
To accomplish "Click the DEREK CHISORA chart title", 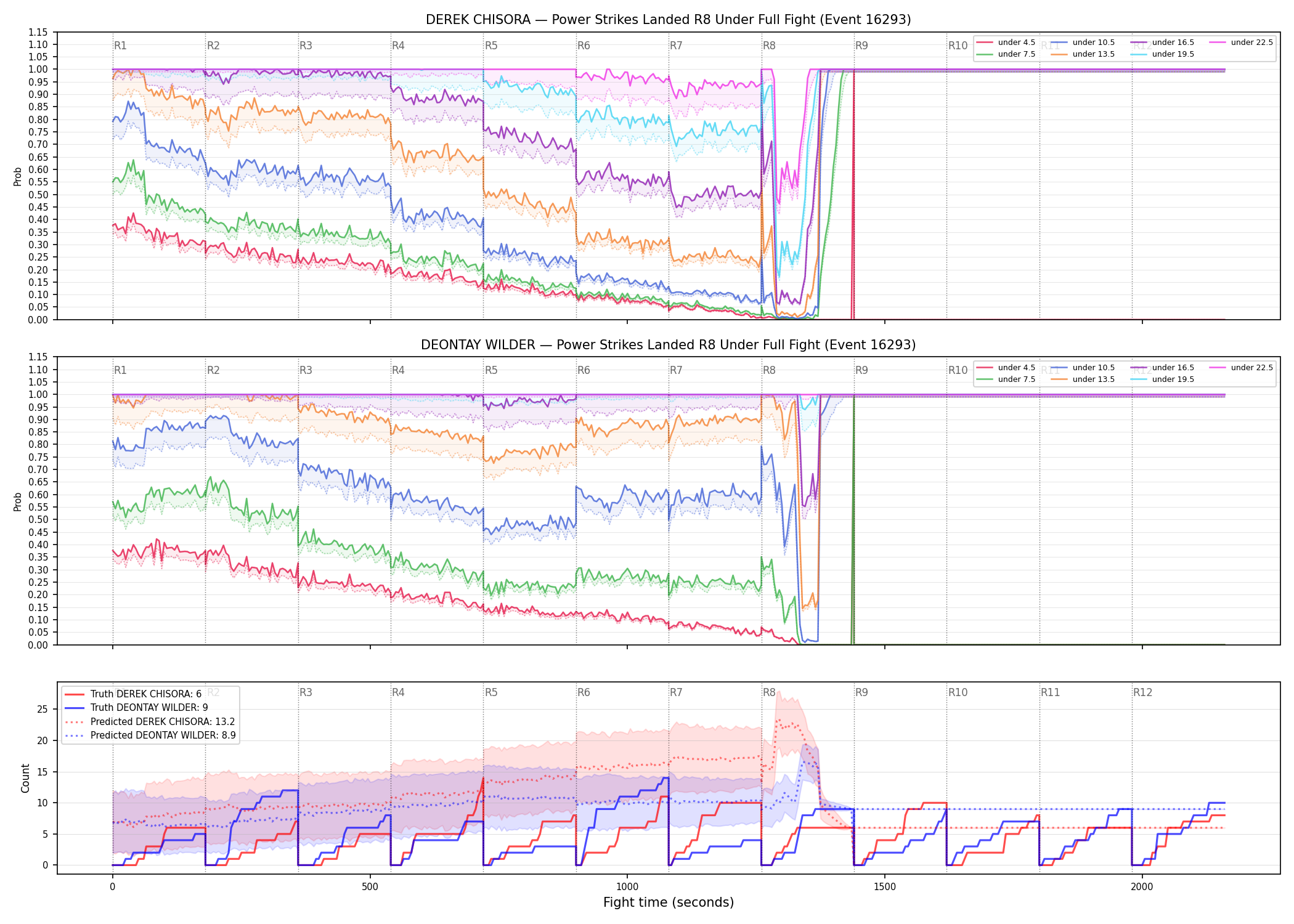I will 669,20.
